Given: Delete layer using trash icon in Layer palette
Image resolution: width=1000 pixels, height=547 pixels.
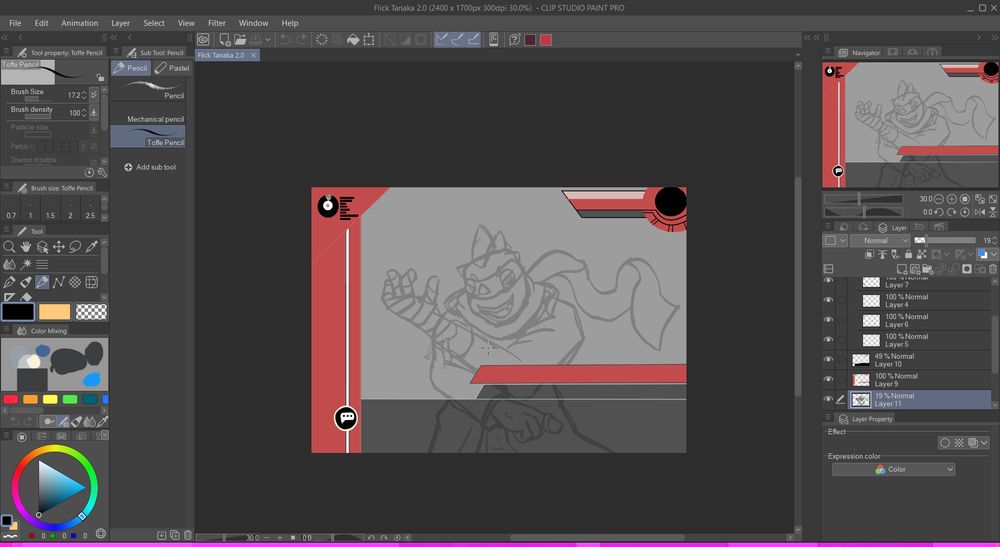Looking at the screenshot, I should [x=993, y=269].
